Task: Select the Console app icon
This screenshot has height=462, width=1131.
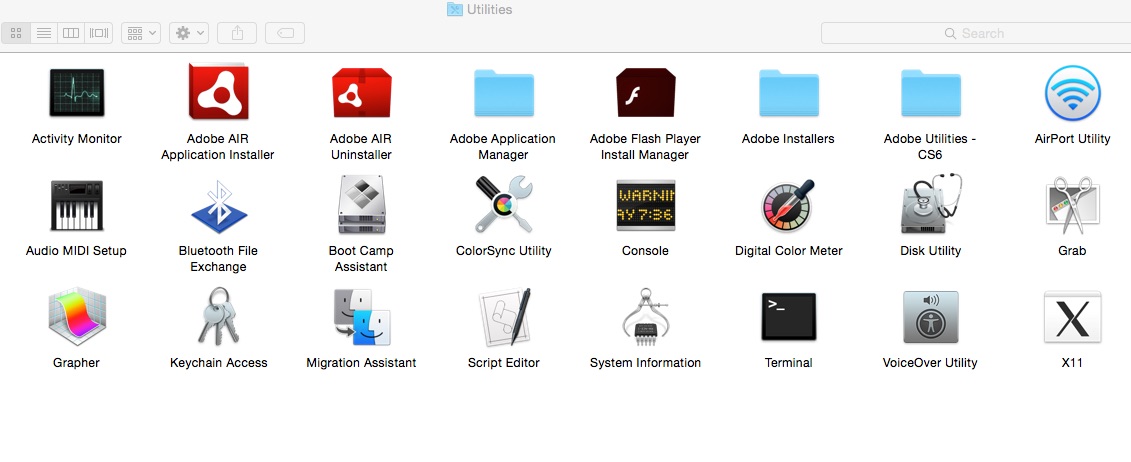Action: (x=646, y=205)
